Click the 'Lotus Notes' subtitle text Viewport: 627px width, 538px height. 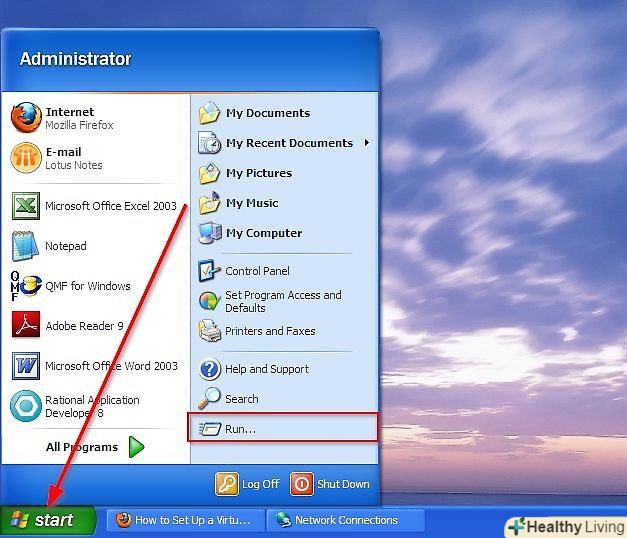coord(74,165)
